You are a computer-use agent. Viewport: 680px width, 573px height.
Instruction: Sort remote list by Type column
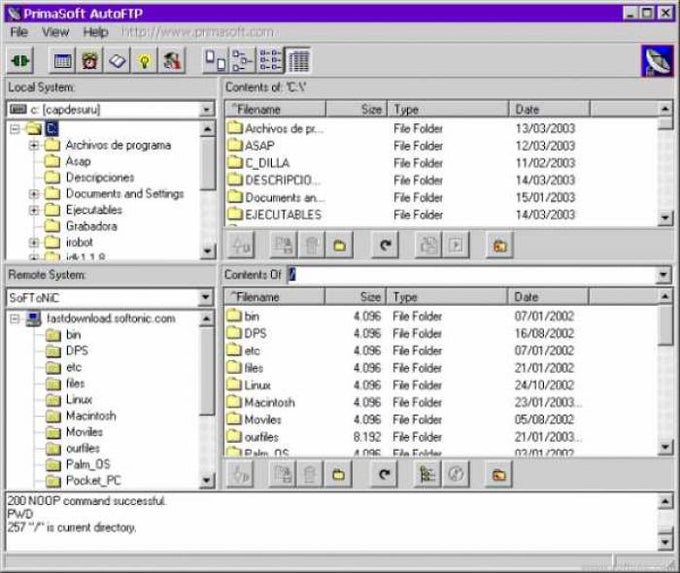click(447, 297)
